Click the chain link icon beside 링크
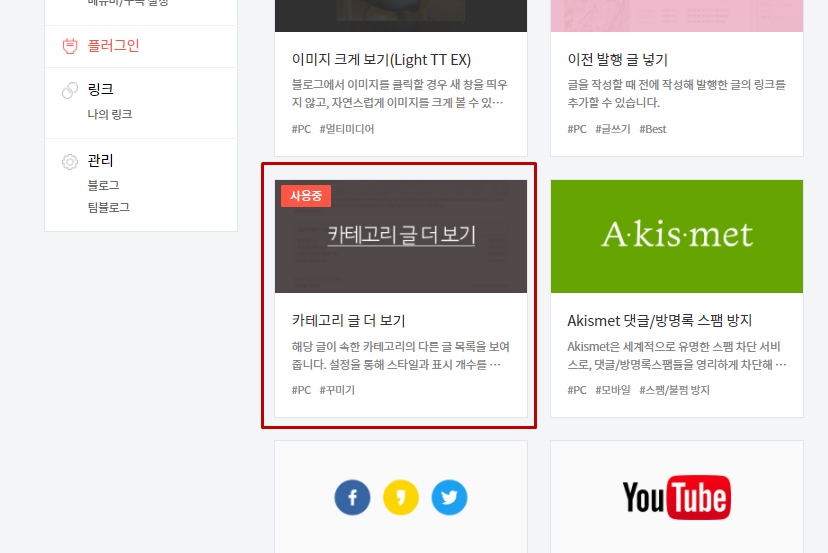The image size is (828, 553). (x=70, y=90)
